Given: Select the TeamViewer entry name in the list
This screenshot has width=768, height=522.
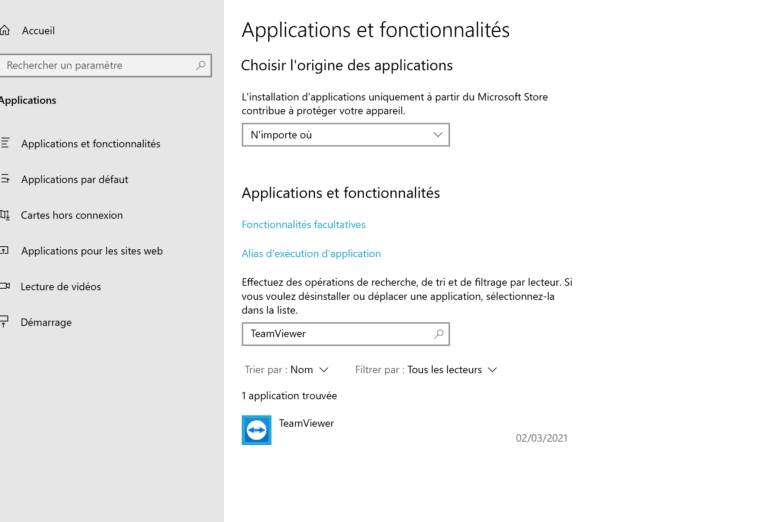Looking at the screenshot, I should [x=306, y=424].
